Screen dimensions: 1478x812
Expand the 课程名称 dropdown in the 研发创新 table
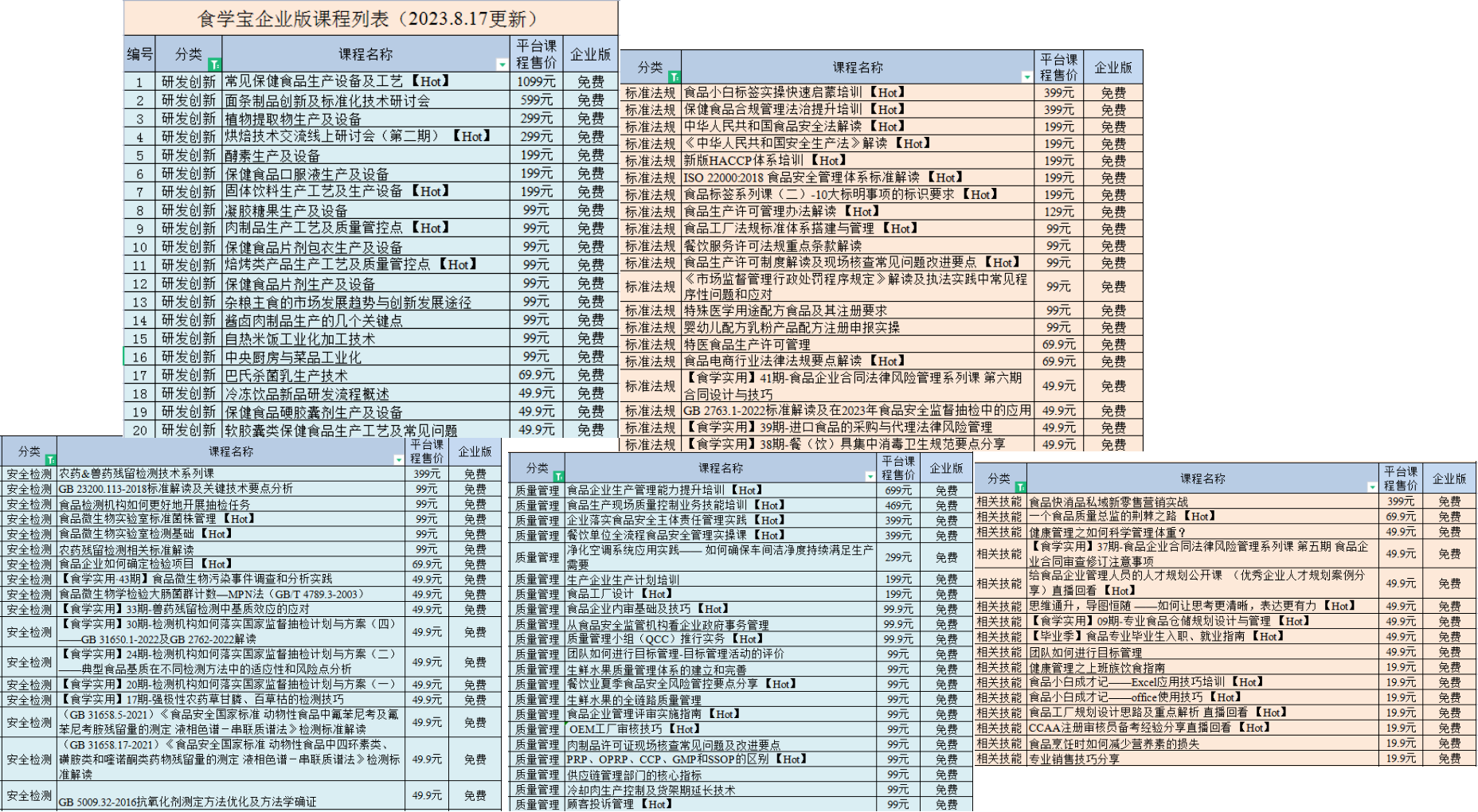(x=502, y=64)
